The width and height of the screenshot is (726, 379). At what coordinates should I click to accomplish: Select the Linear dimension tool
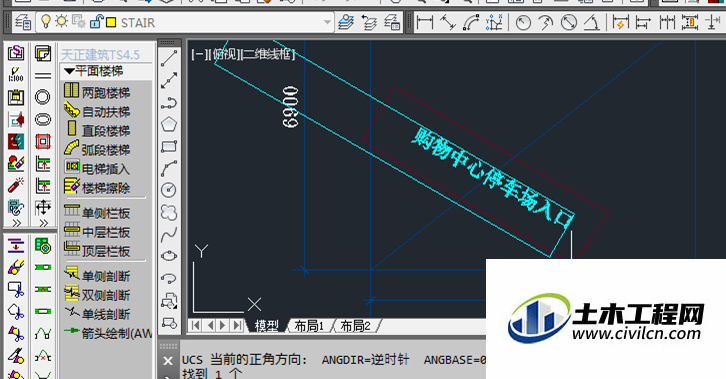(x=425, y=22)
